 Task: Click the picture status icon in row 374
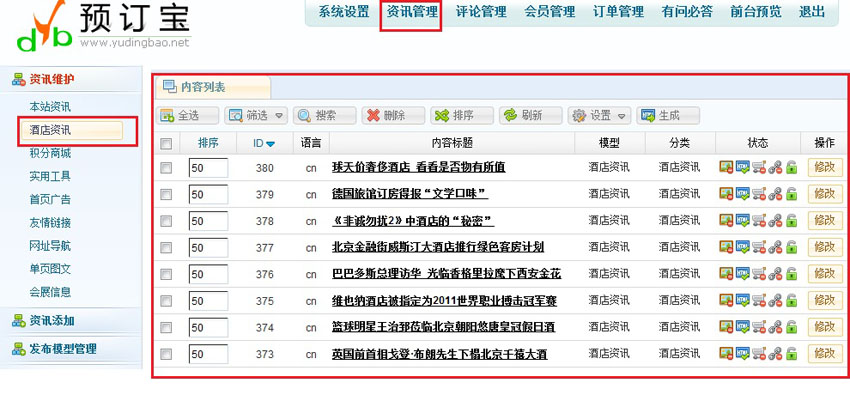726,326
